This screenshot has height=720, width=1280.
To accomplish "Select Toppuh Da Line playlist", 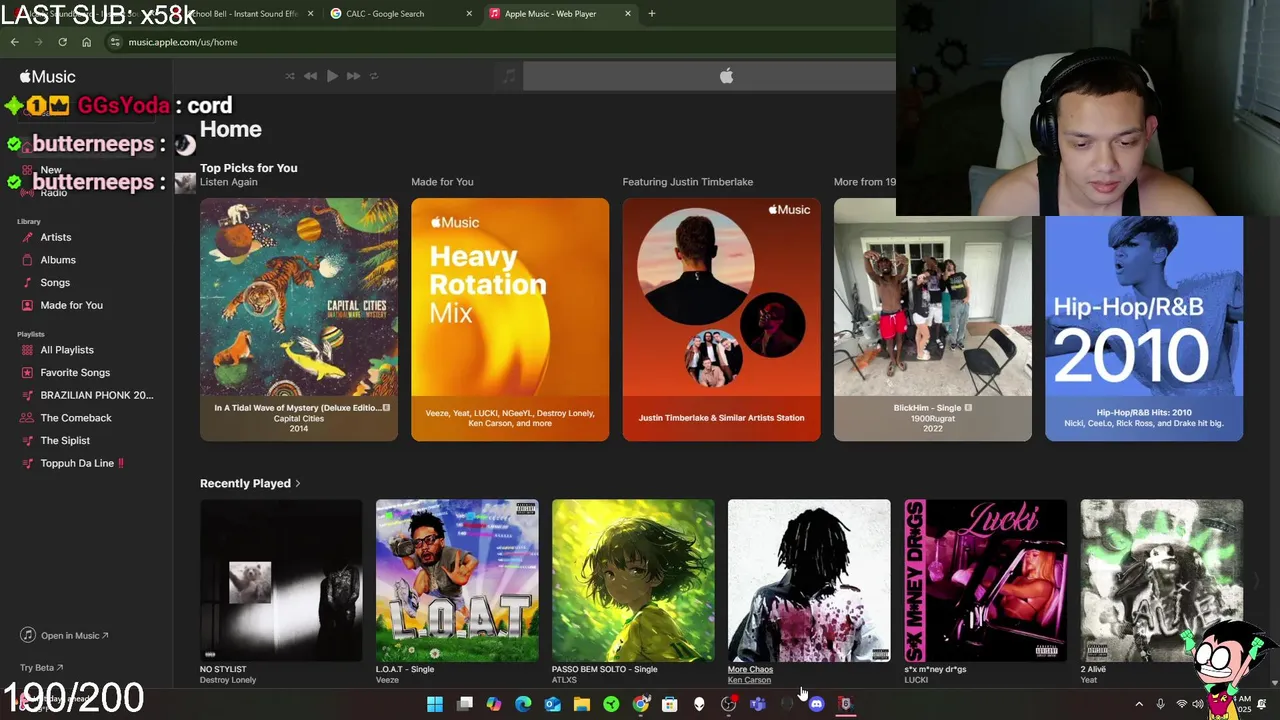I will click(x=82, y=463).
